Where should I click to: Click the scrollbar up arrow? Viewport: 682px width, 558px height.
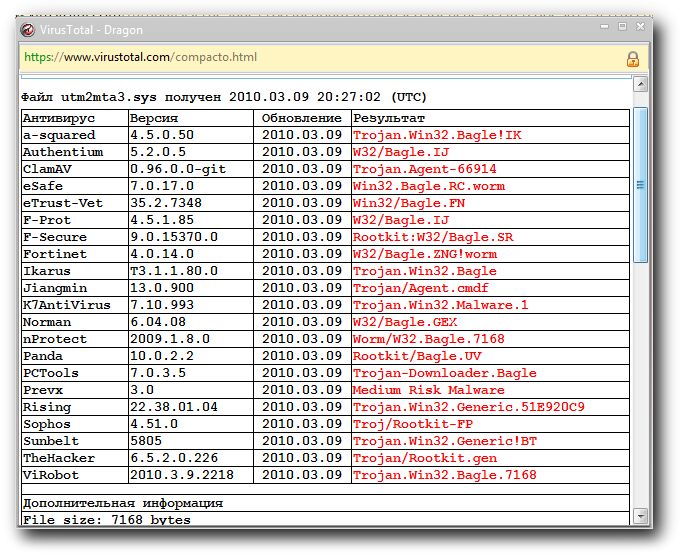point(640,84)
